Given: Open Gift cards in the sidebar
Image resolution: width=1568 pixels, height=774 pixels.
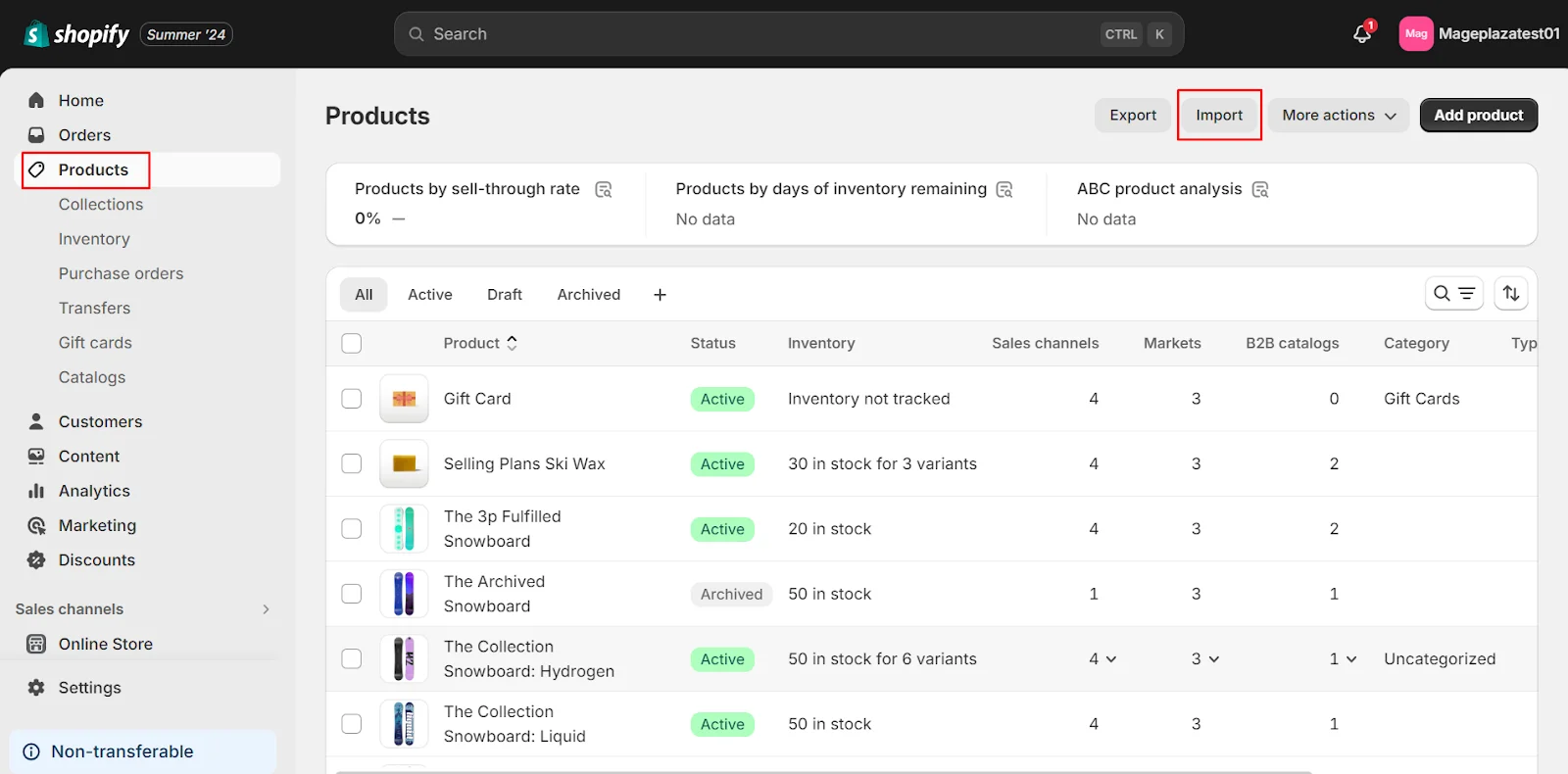Looking at the screenshot, I should click(x=95, y=343).
